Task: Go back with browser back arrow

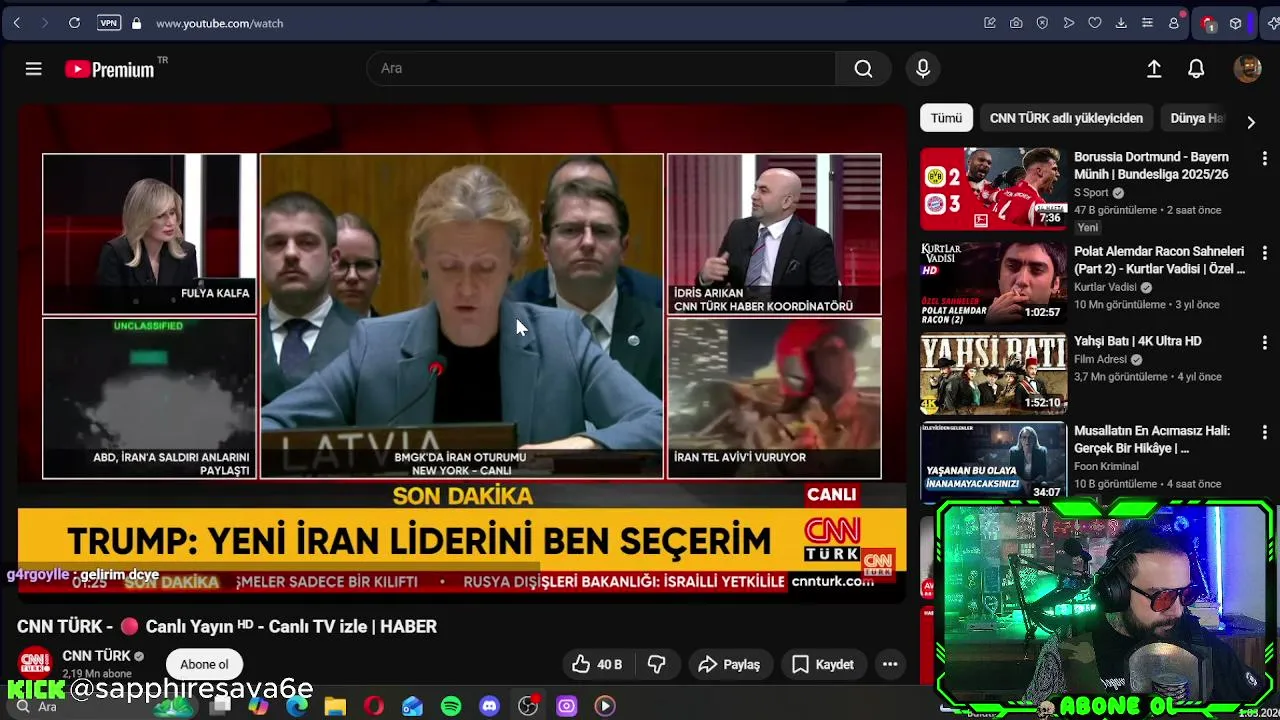Action: pos(17,23)
